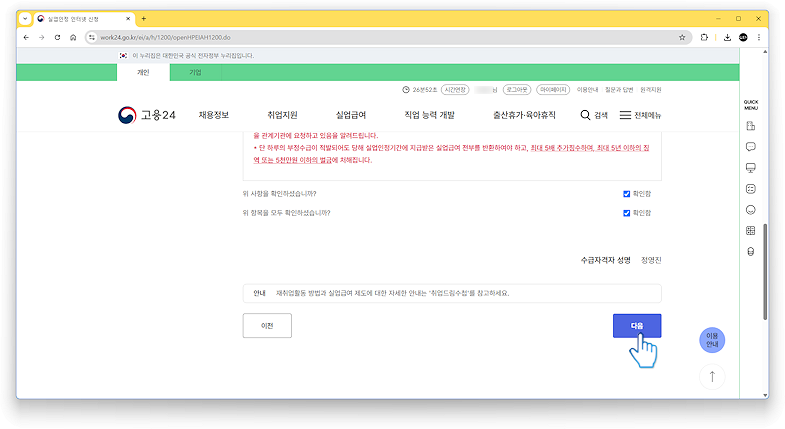Open the 실업급여 menu
This screenshot has height=429, width=785.
pos(351,115)
